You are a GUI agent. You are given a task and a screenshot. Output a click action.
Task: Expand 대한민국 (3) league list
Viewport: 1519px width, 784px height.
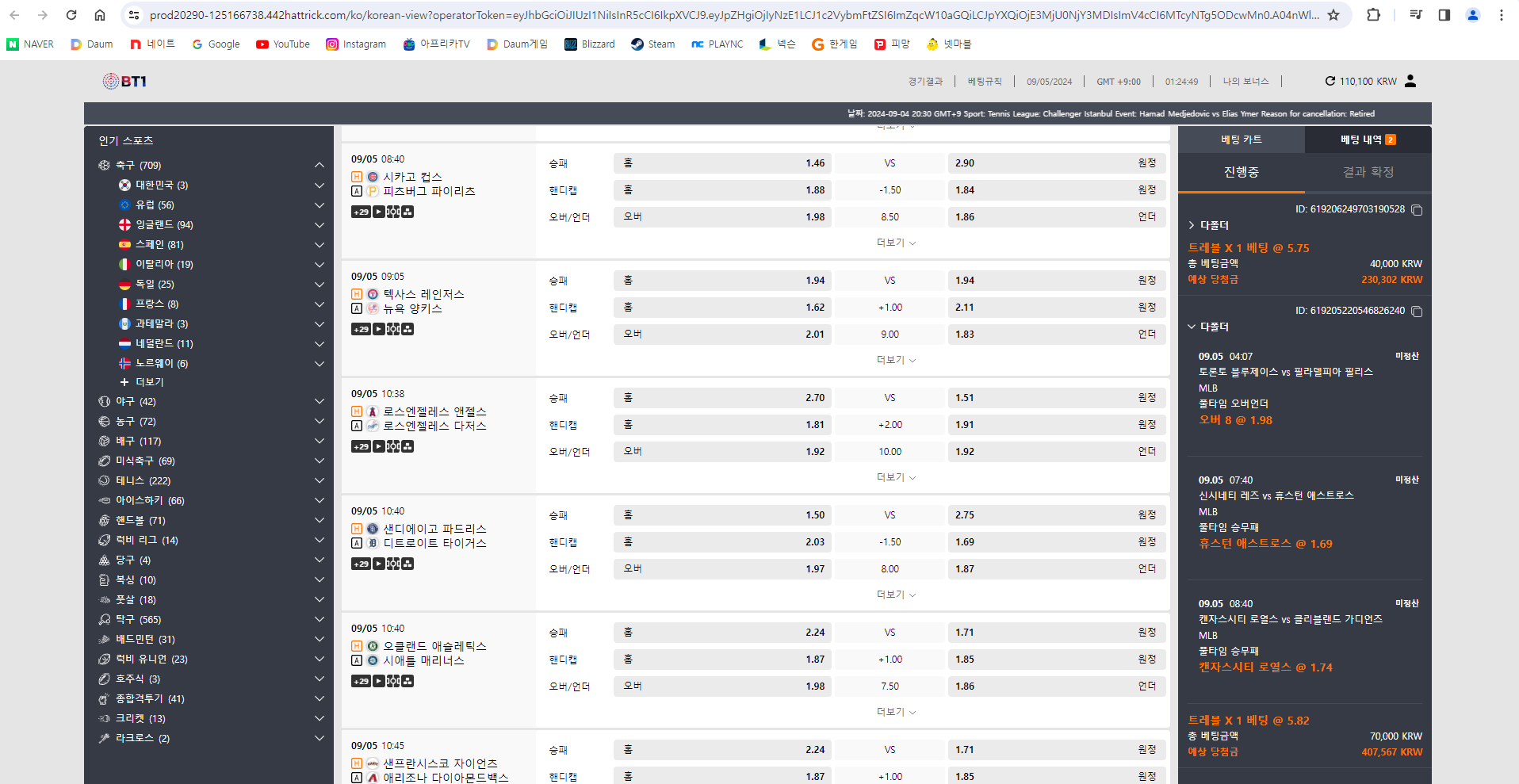tap(319, 185)
